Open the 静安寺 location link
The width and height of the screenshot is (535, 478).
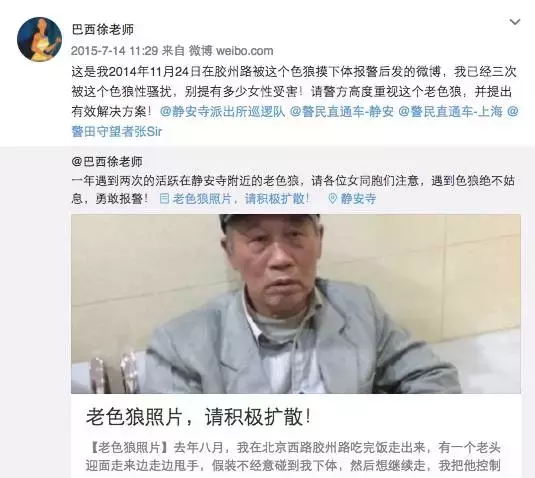click(x=358, y=199)
